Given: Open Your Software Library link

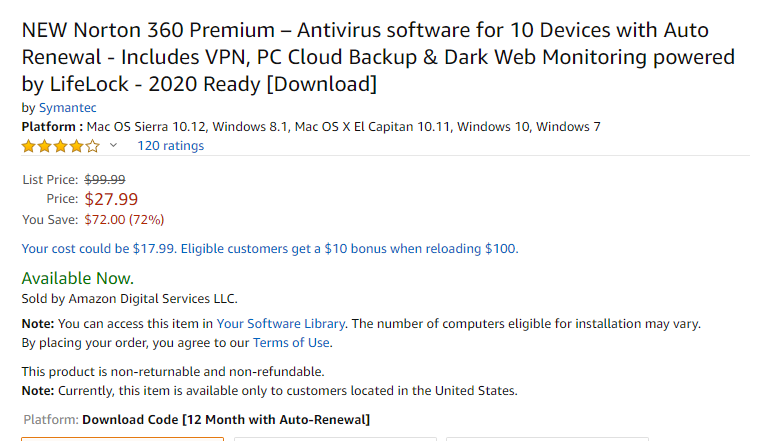Looking at the screenshot, I should (x=281, y=324).
